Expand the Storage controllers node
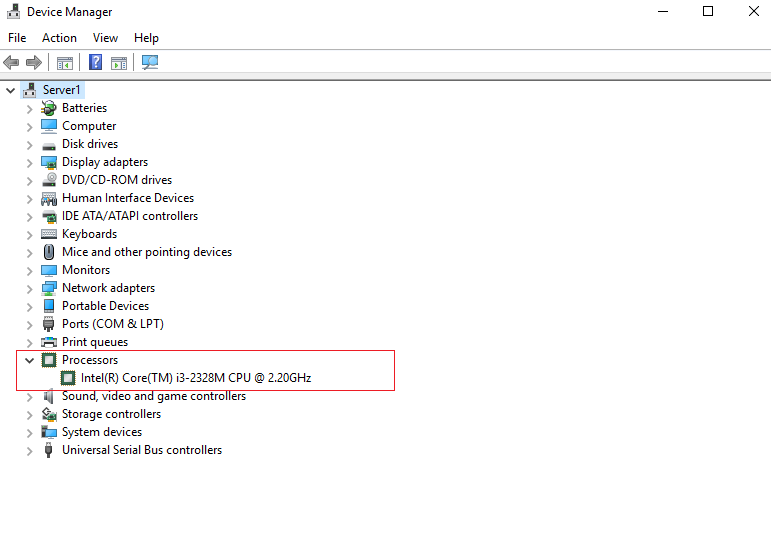The image size is (771, 537). 30,415
